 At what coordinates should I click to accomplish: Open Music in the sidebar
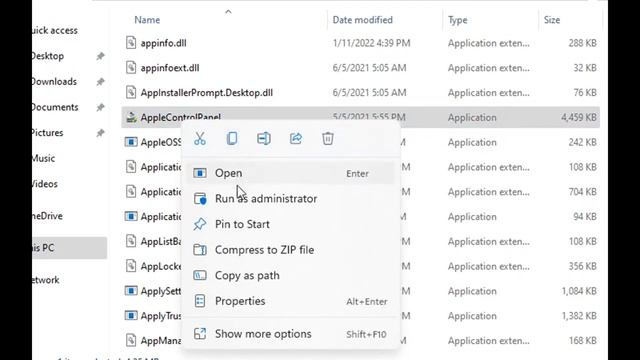pyautogui.click(x=43, y=158)
